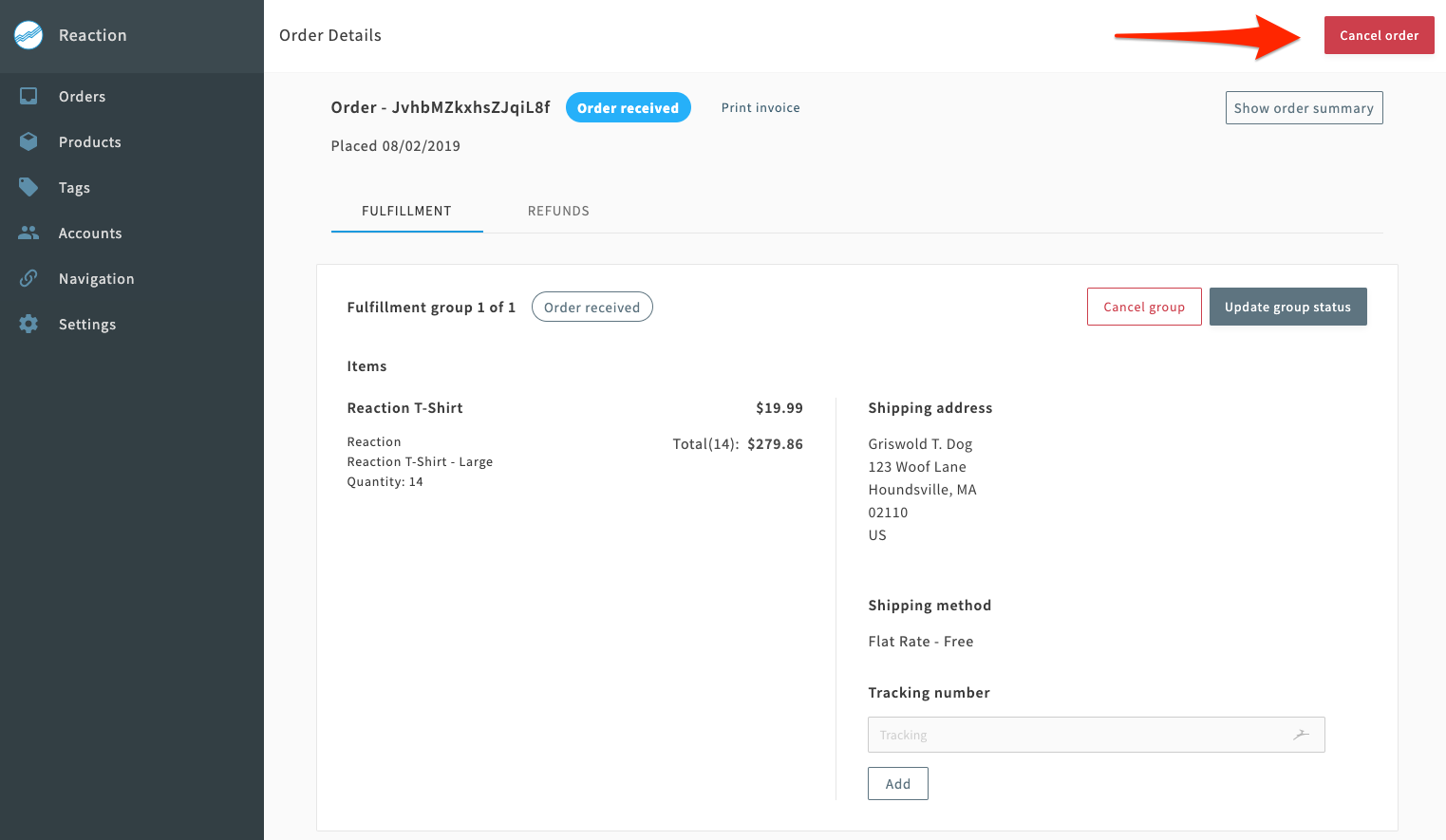Go to the Products menu item
This screenshot has height=840, width=1446.
[x=90, y=142]
